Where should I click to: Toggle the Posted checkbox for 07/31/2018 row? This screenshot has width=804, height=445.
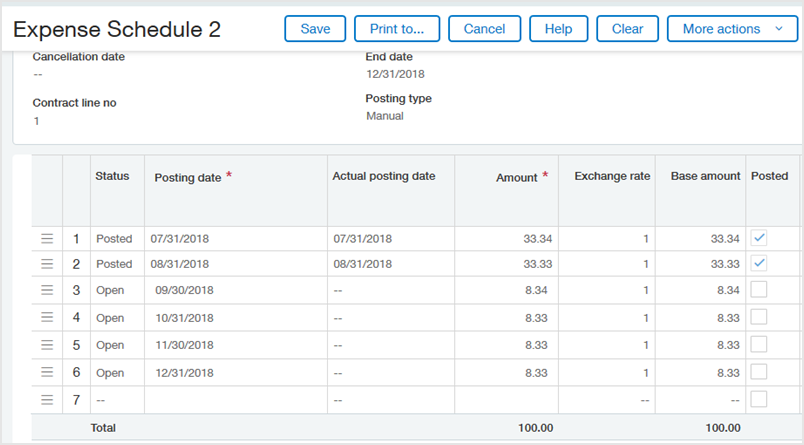[760, 238]
